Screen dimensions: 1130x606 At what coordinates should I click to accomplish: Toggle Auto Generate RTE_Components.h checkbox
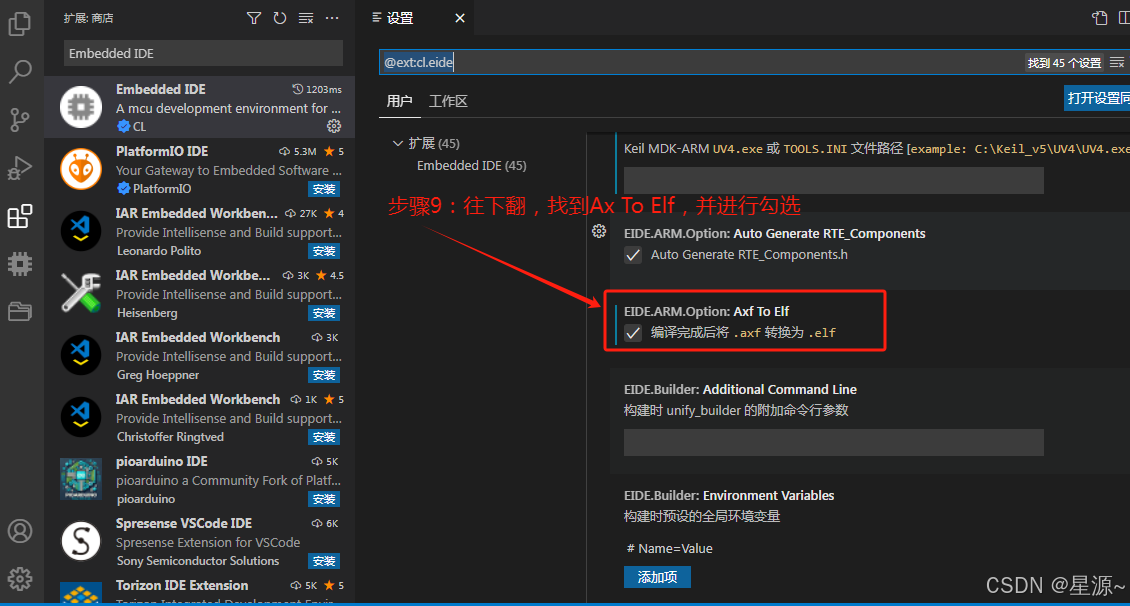(633, 255)
